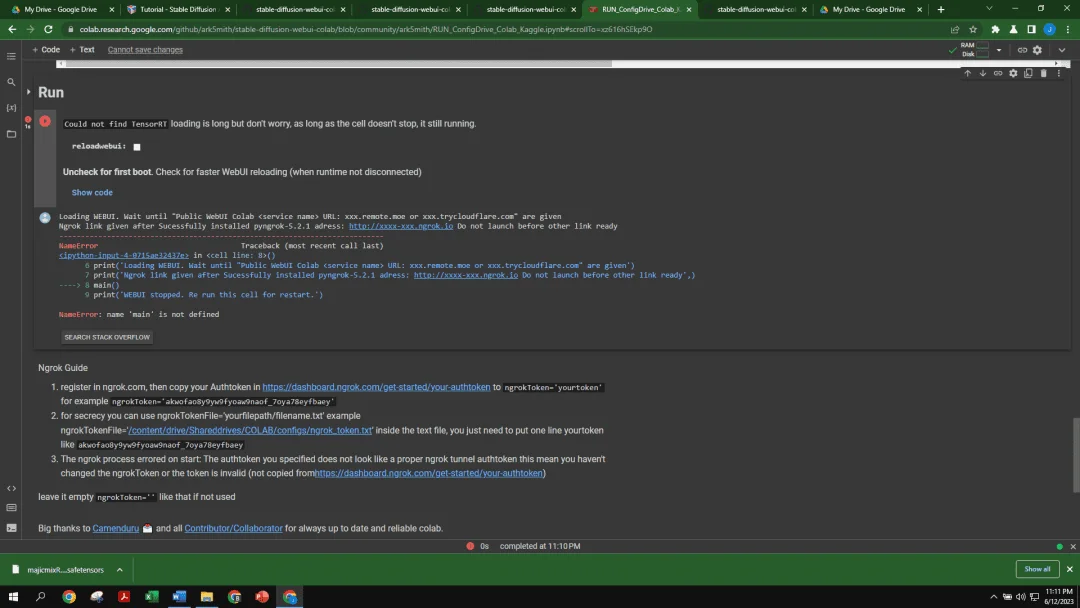Reload the page with refresh icon

pos(48,30)
